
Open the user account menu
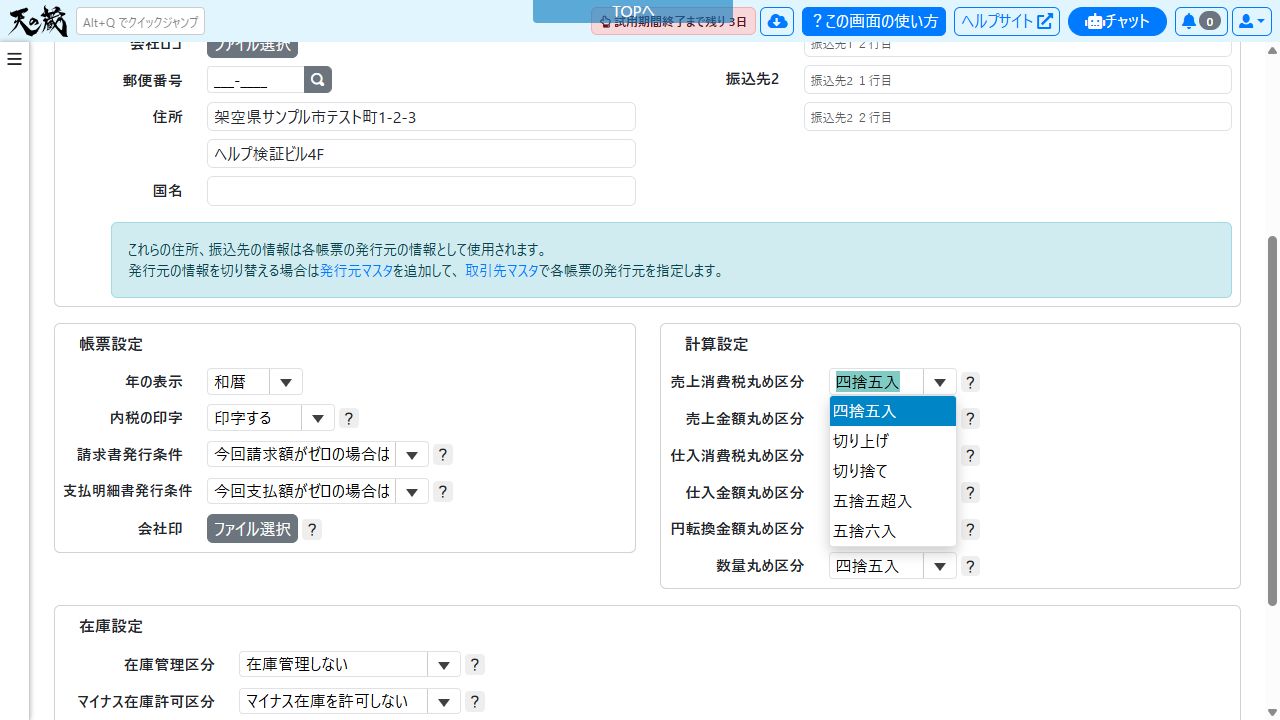pyautogui.click(x=1251, y=21)
